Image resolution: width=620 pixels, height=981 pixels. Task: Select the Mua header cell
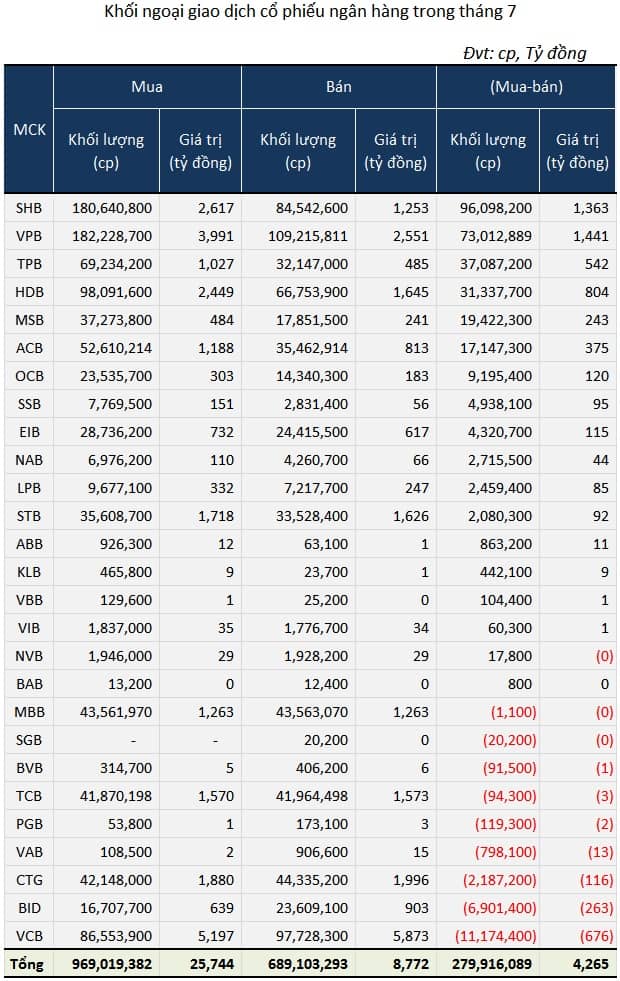pos(147,87)
